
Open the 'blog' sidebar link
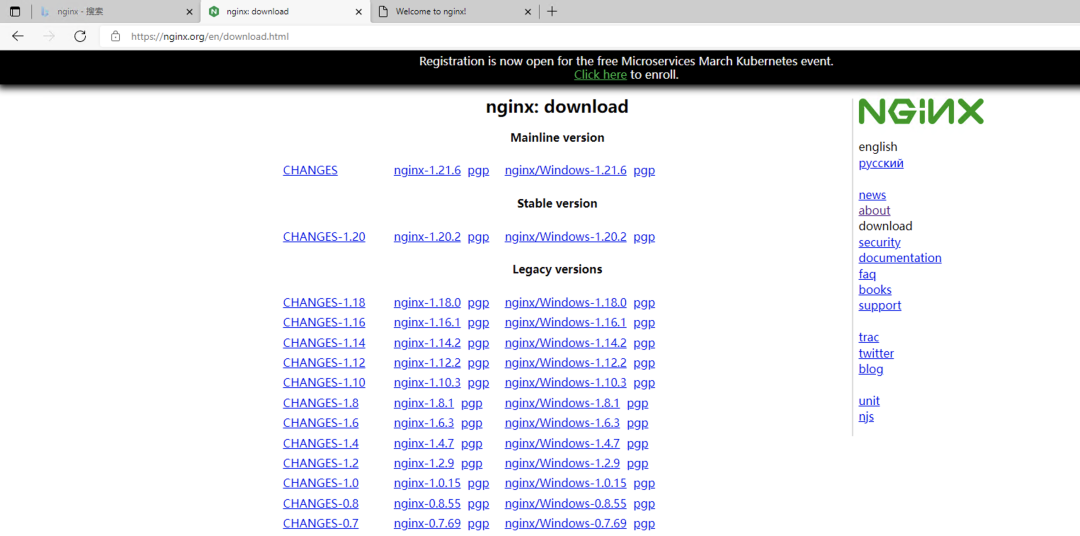(x=871, y=369)
